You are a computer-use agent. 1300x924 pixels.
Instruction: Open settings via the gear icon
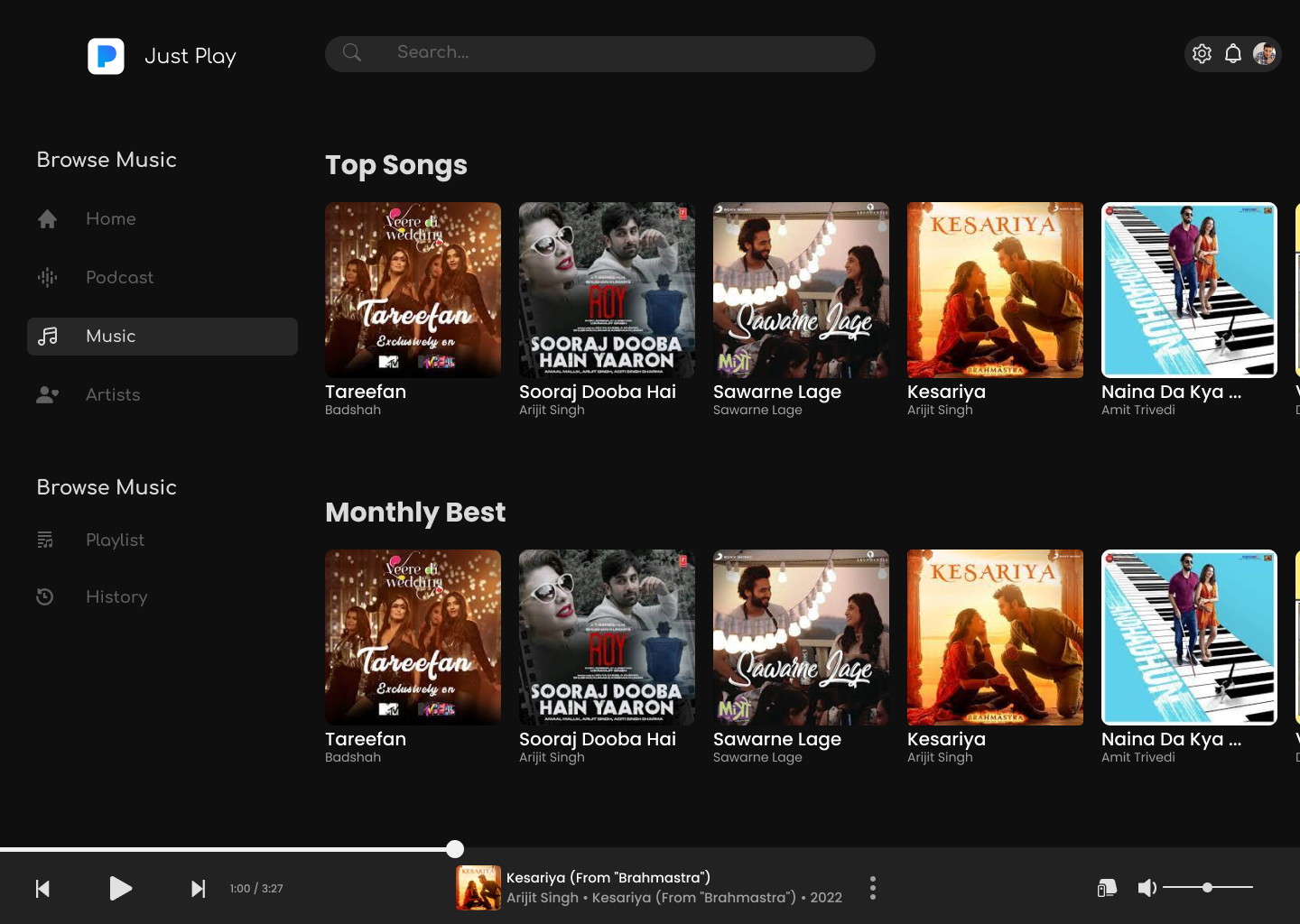[x=1202, y=54]
